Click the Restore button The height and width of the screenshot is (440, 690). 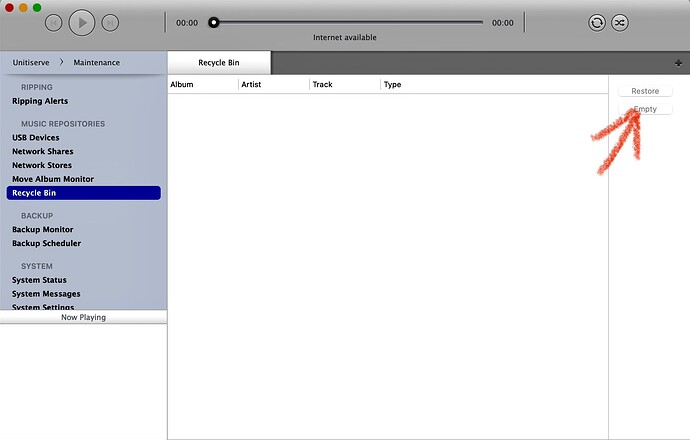[645, 91]
